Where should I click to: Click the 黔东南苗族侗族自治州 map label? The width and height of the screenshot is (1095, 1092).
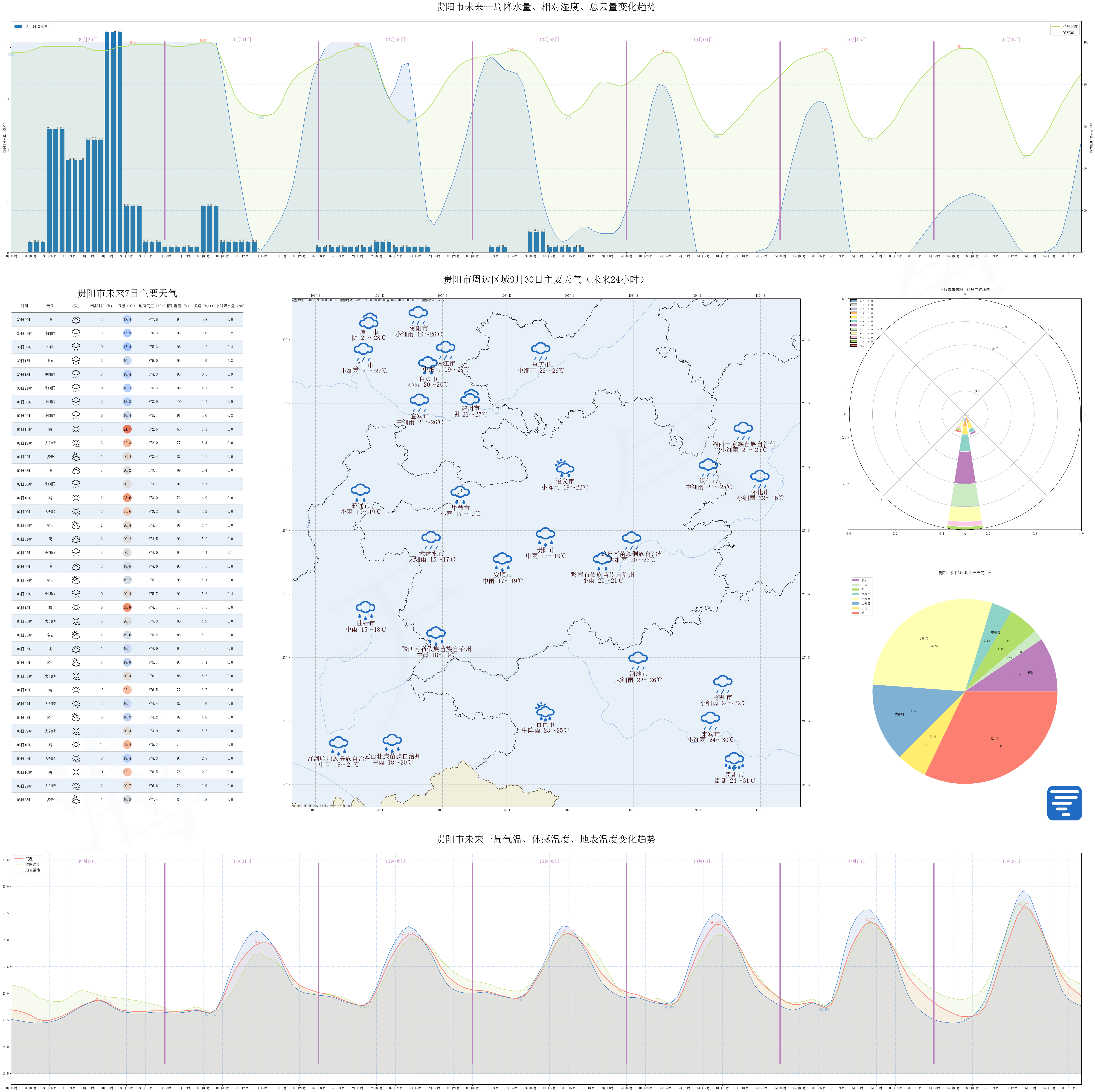coord(631,554)
